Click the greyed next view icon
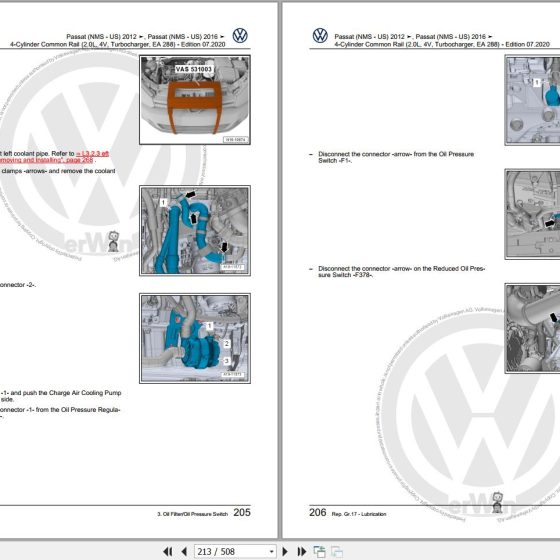Image resolution: width=560 pixels, height=560 pixels. (337, 551)
